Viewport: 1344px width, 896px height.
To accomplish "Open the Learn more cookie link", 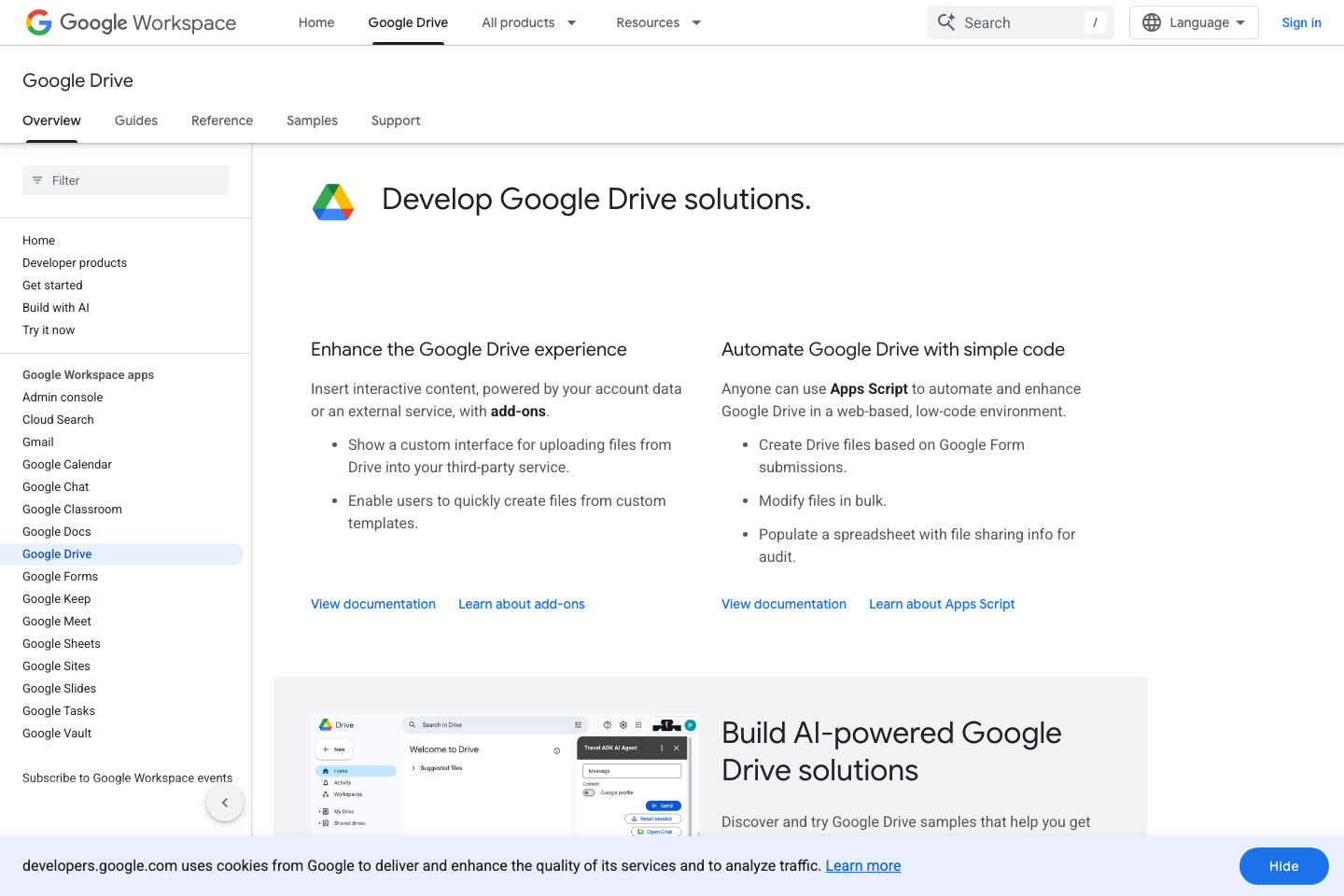I will [x=862, y=865].
